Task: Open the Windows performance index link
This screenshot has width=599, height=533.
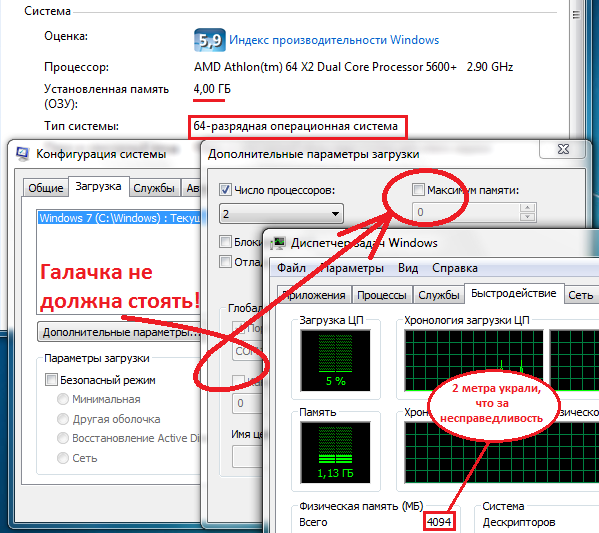Action: pyautogui.click(x=334, y=40)
